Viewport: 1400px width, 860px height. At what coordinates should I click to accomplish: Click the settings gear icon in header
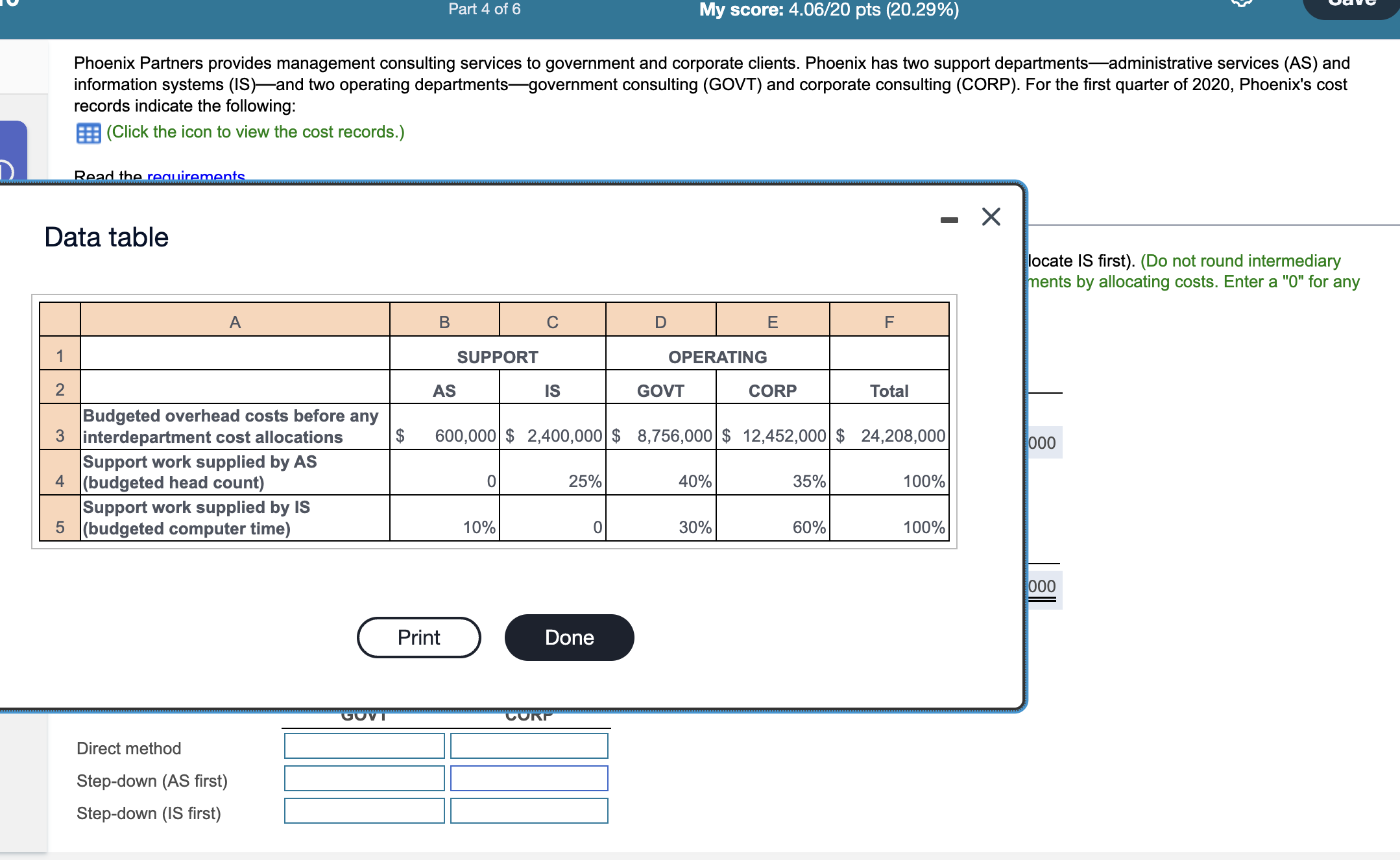pos(1241,3)
